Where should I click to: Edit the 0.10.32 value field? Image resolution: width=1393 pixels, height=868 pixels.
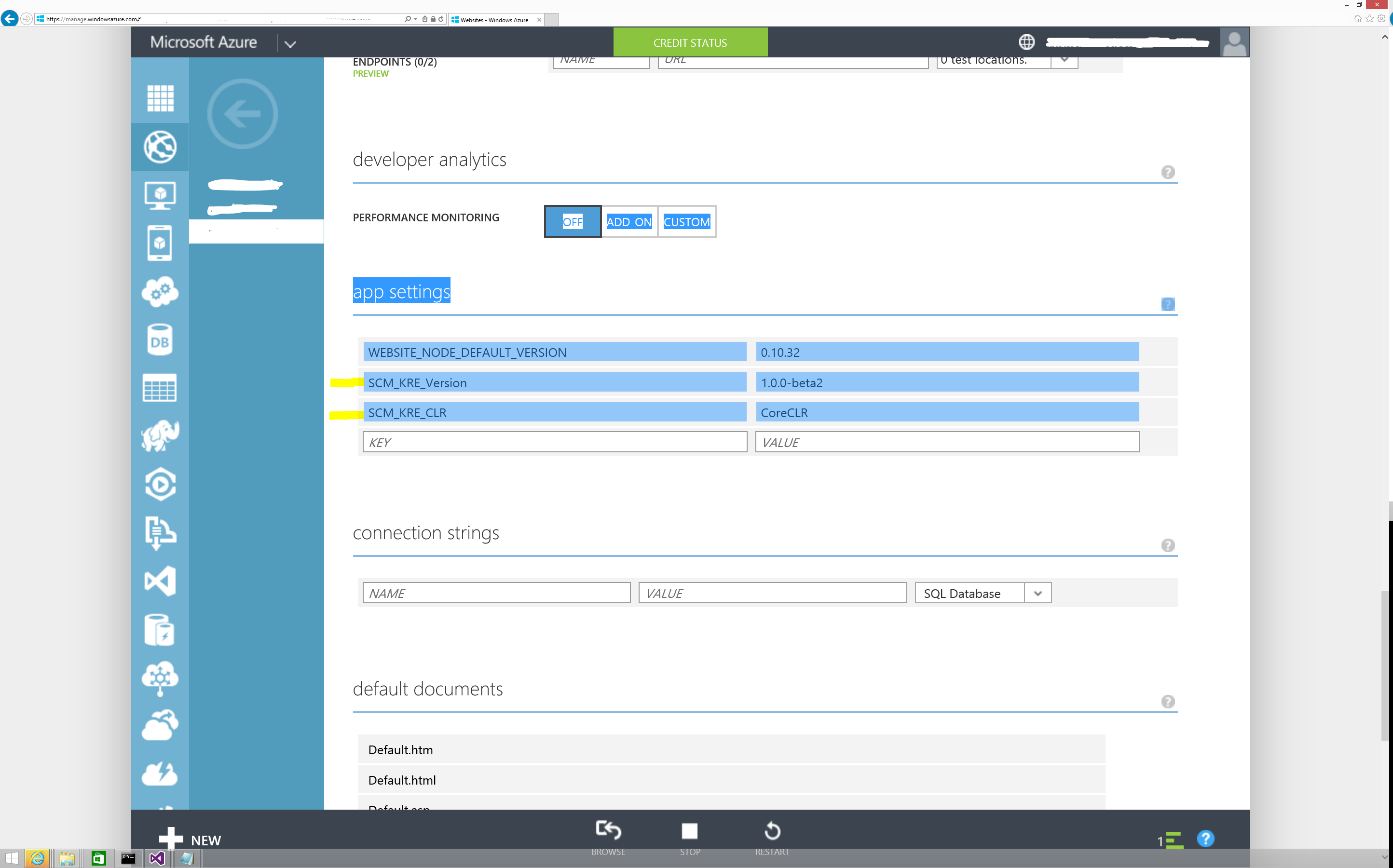(947, 352)
